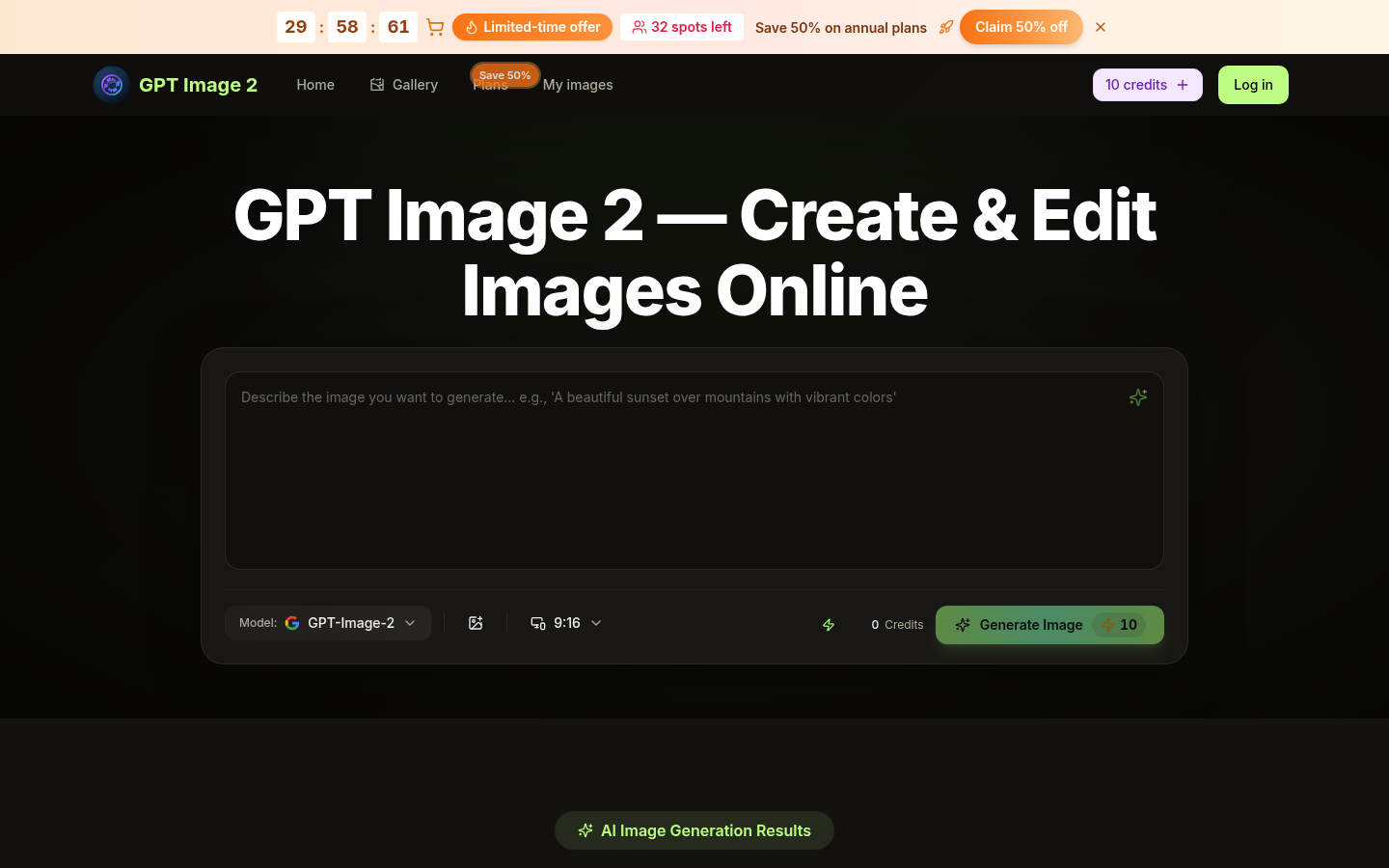
Task: Dismiss the promo banner with X
Action: tap(1101, 27)
